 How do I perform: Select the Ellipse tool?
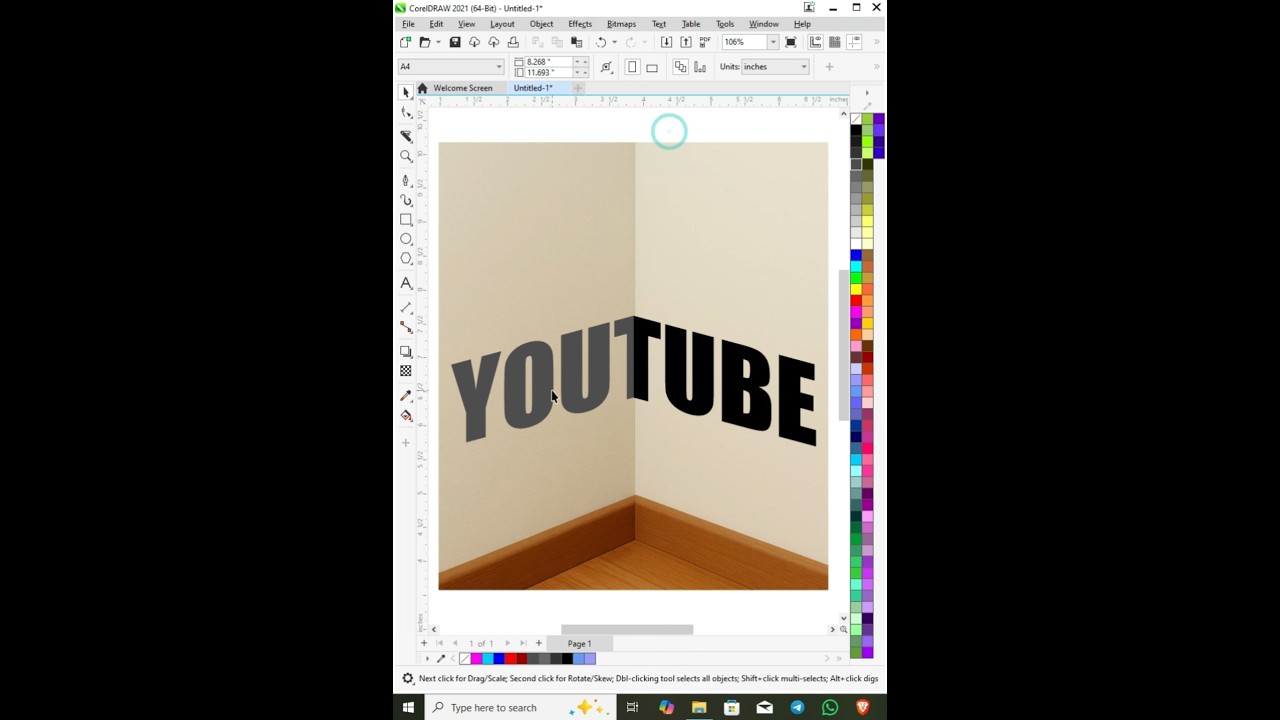pos(406,239)
